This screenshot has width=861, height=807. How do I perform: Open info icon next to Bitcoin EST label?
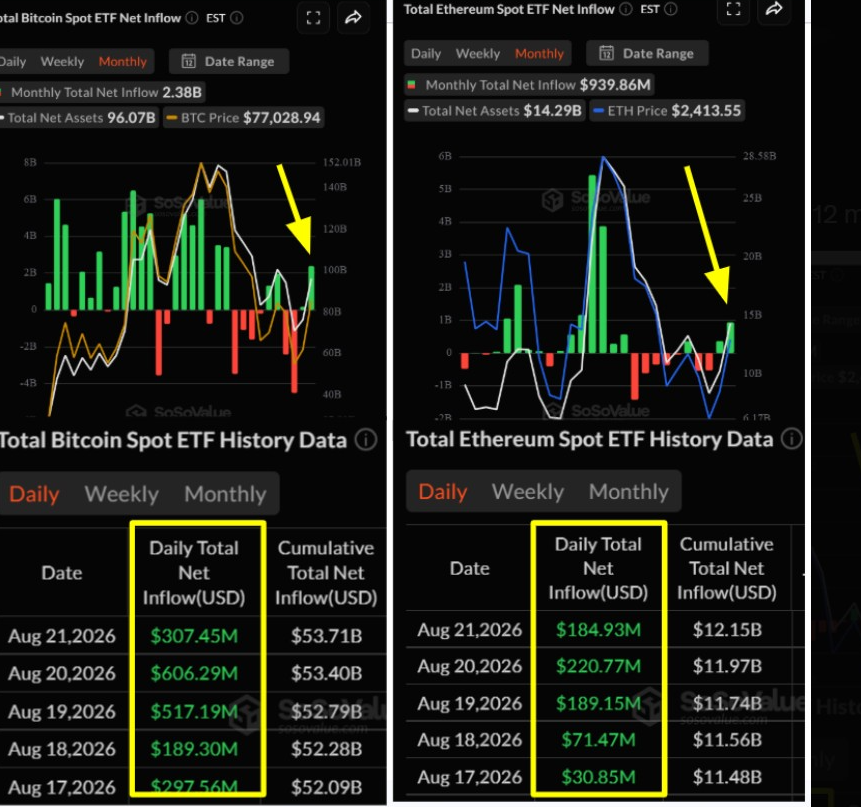(x=237, y=18)
